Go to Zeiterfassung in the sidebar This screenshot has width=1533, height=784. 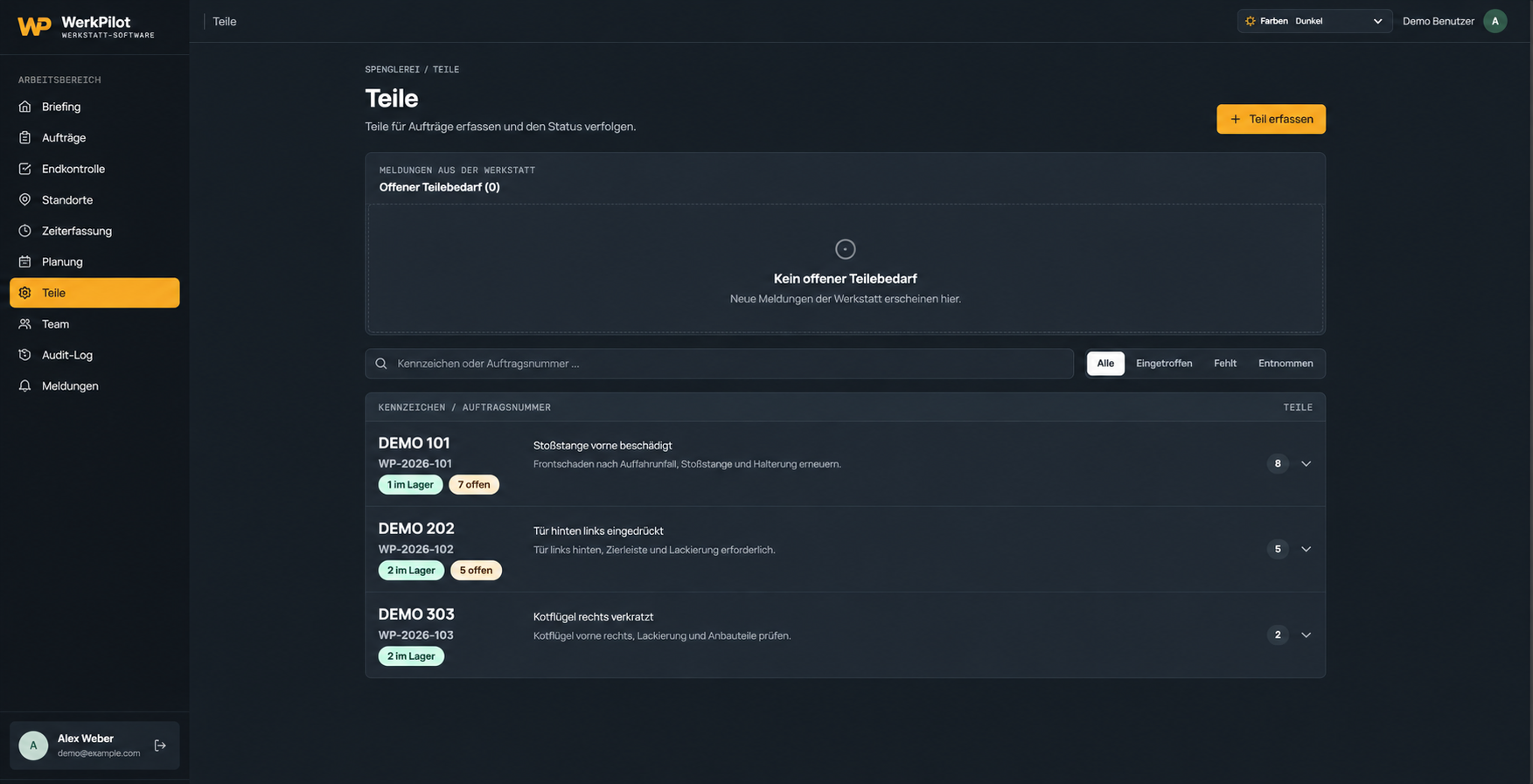[x=94, y=231]
